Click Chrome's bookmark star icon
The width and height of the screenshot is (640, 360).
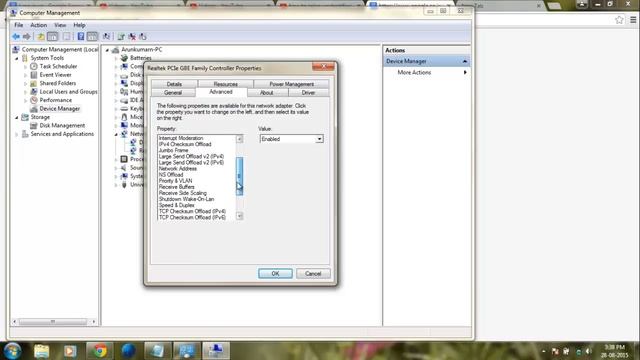tap(619, 20)
